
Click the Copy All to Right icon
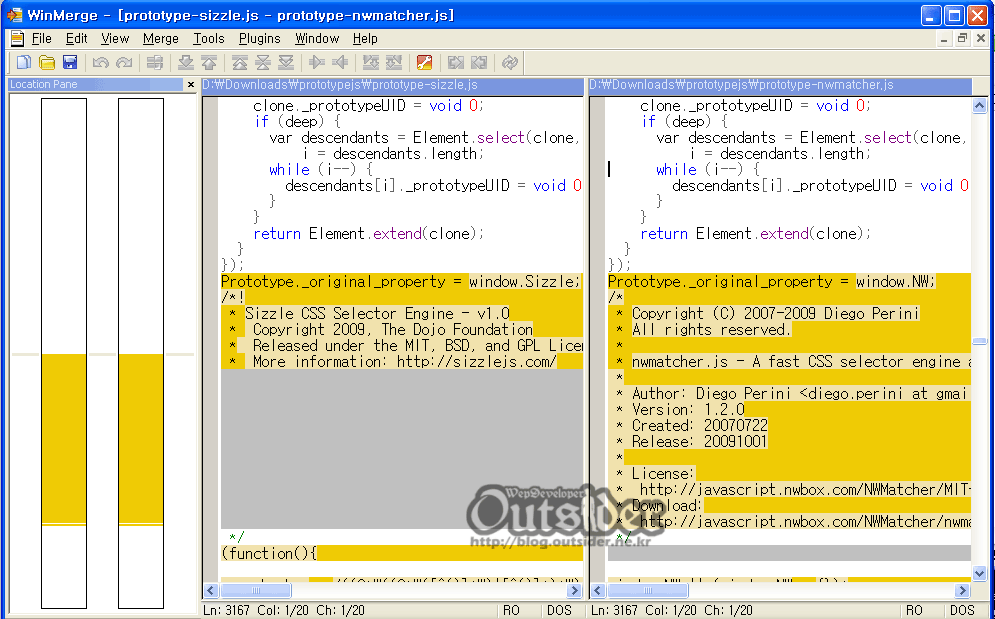(456, 62)
